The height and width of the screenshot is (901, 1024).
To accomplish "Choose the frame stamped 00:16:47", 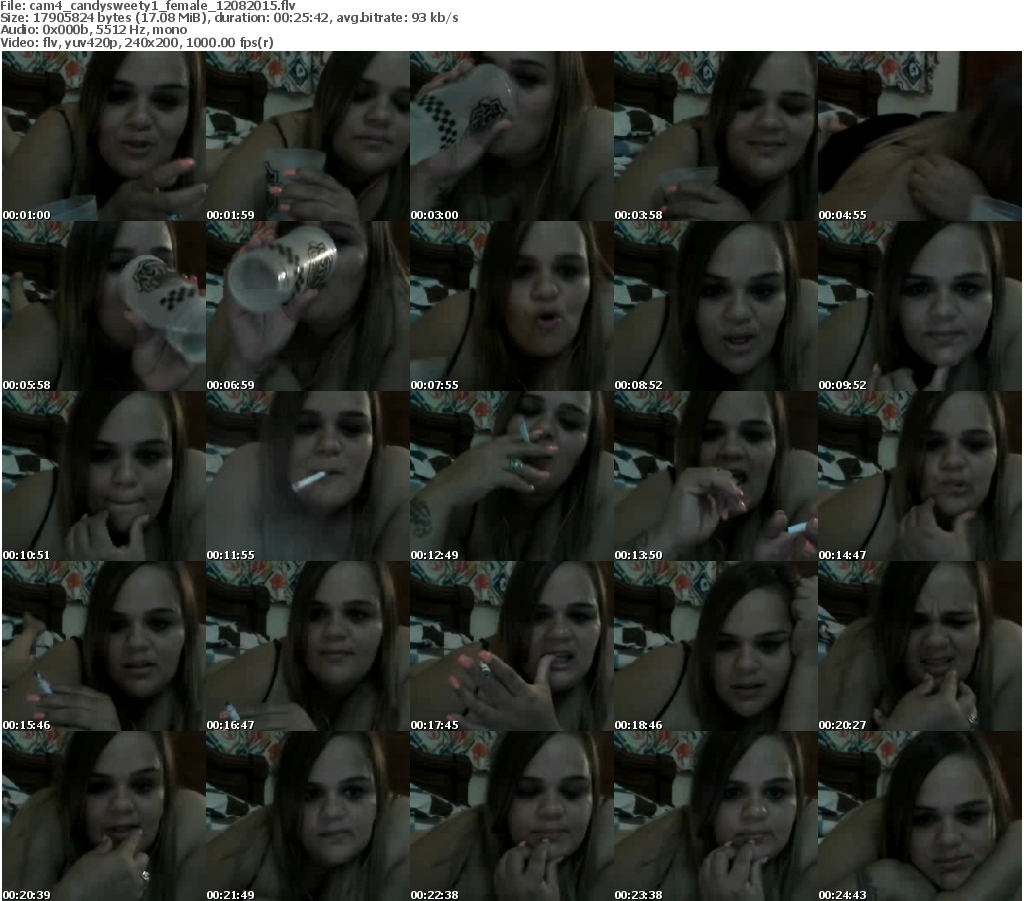I will click(308, 646).
